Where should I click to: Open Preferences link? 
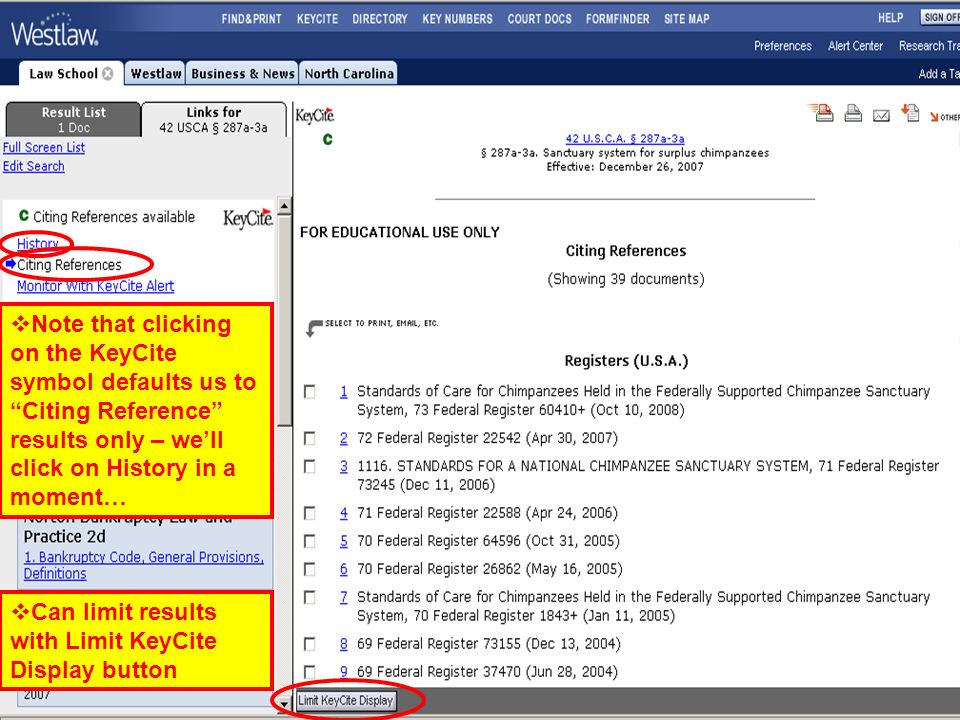pyautogui.click(x=782, y=46)
